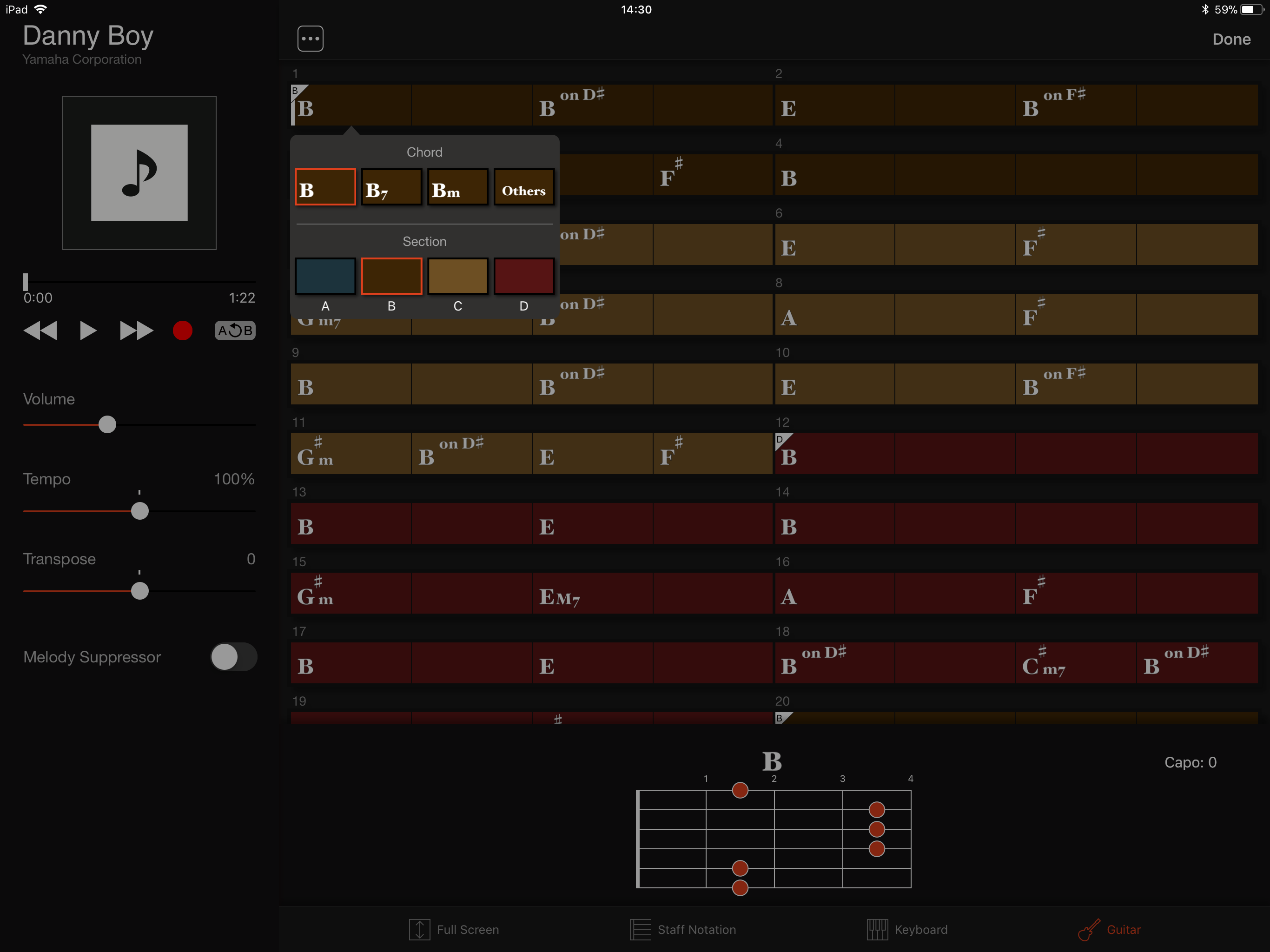1270x952 pixels.
Task: Select the tan section C swatch
Action: click(457, 276)
